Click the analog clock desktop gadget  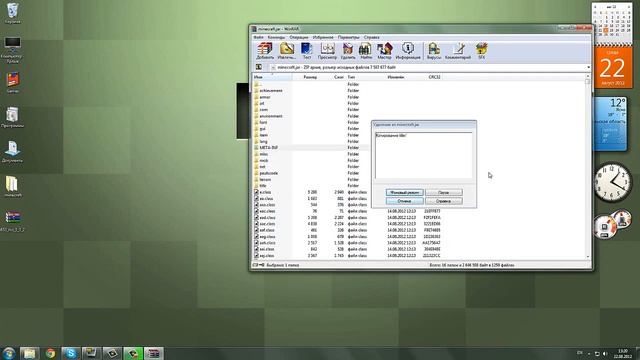click(613, 182)
